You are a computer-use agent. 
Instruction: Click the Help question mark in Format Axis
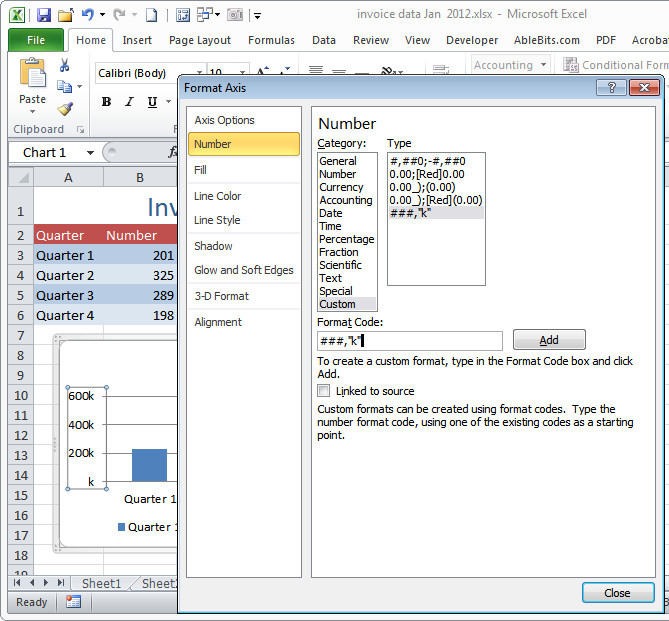point(611,87)
